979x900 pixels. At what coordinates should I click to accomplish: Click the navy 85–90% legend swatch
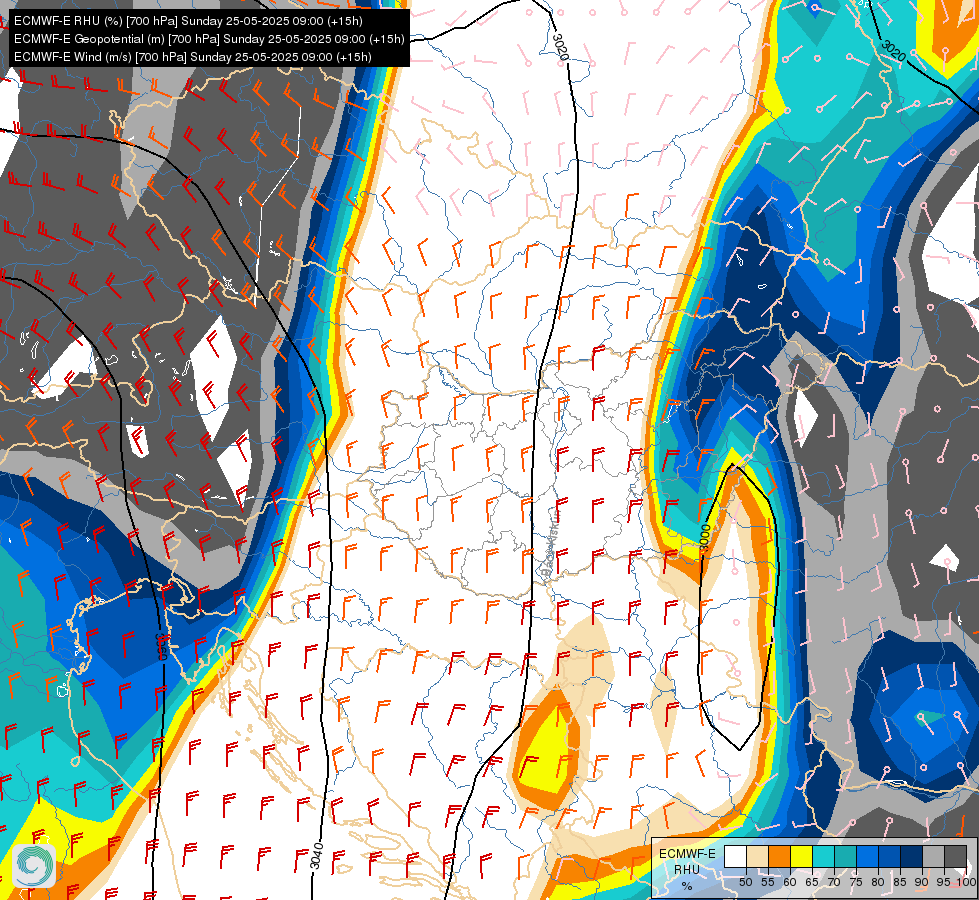tap(912, 856)
